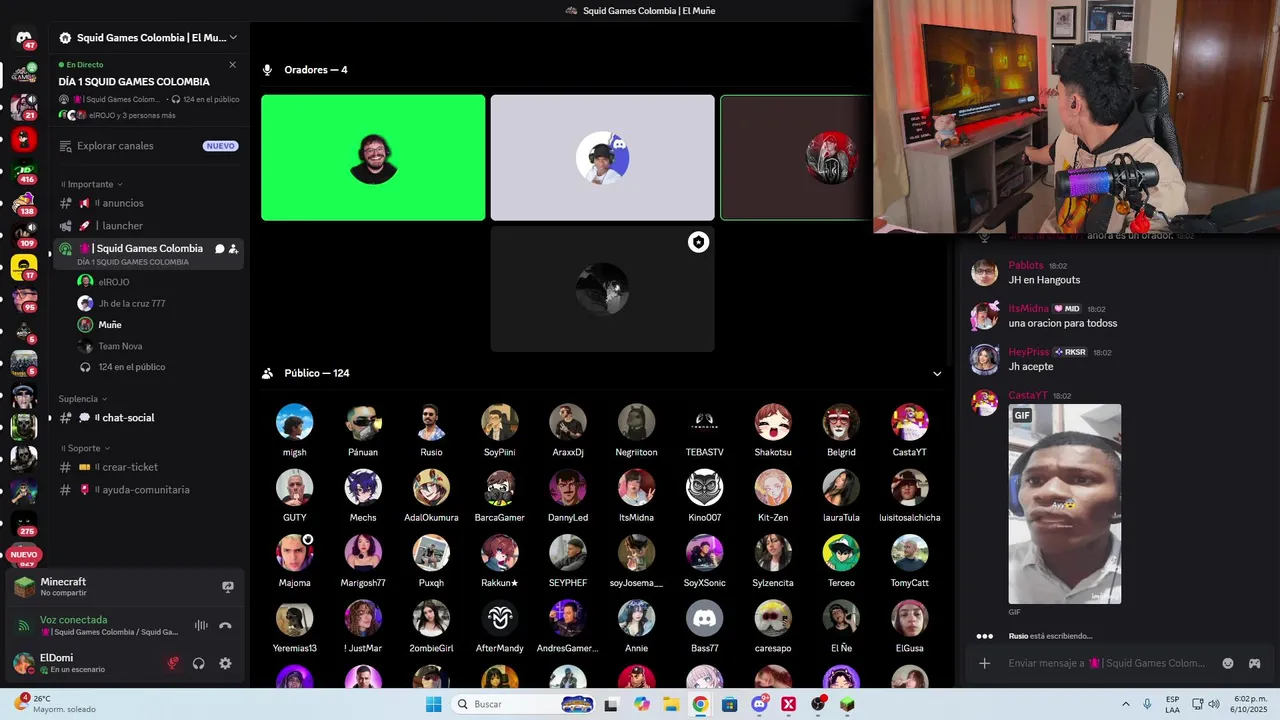Image resolution: width=1280 pixels, height=720 pixels.
Task: Open Pablots username in chat
Action: 1026,265
